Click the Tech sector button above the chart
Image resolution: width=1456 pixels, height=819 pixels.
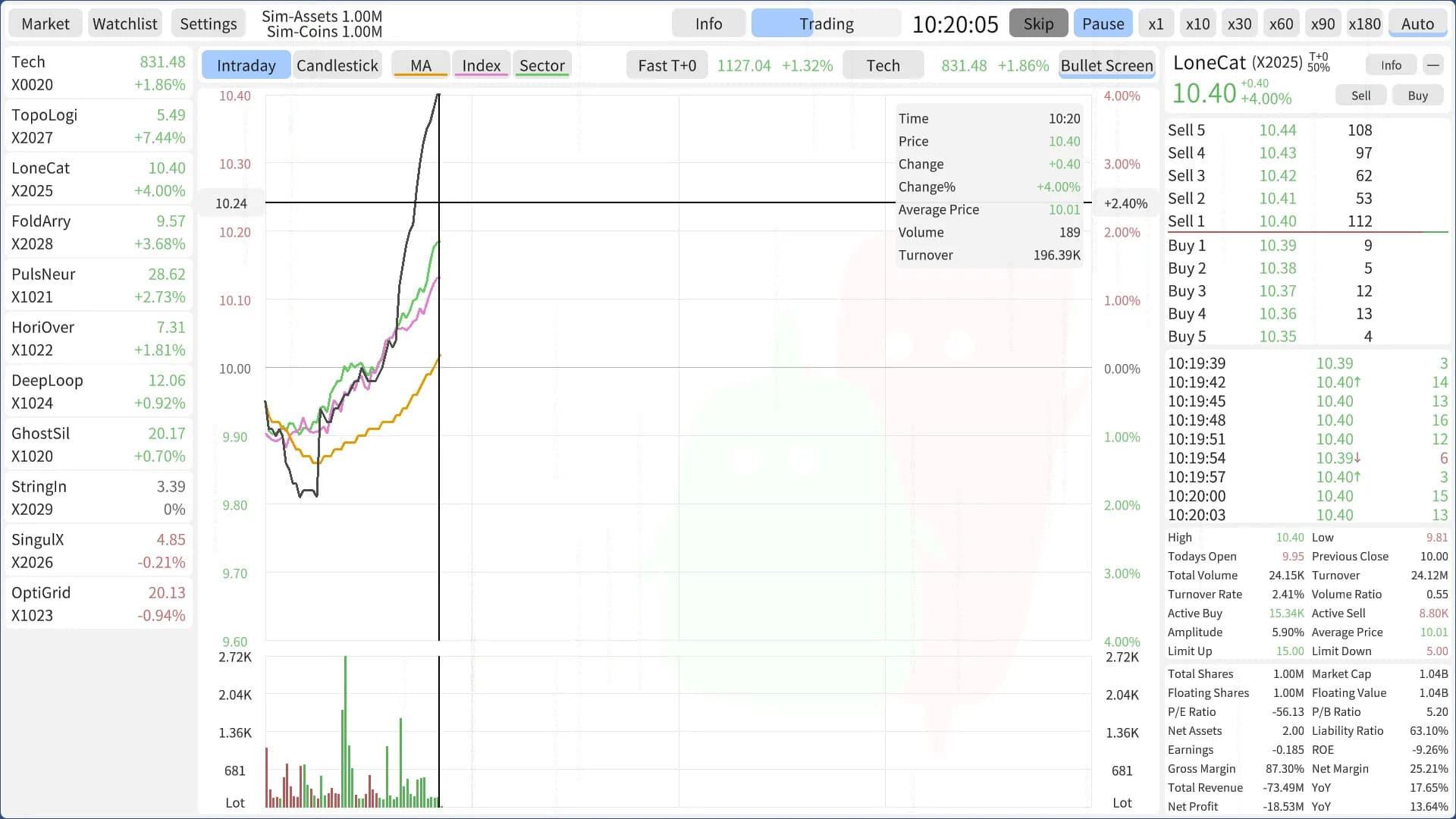coord(883,65)
